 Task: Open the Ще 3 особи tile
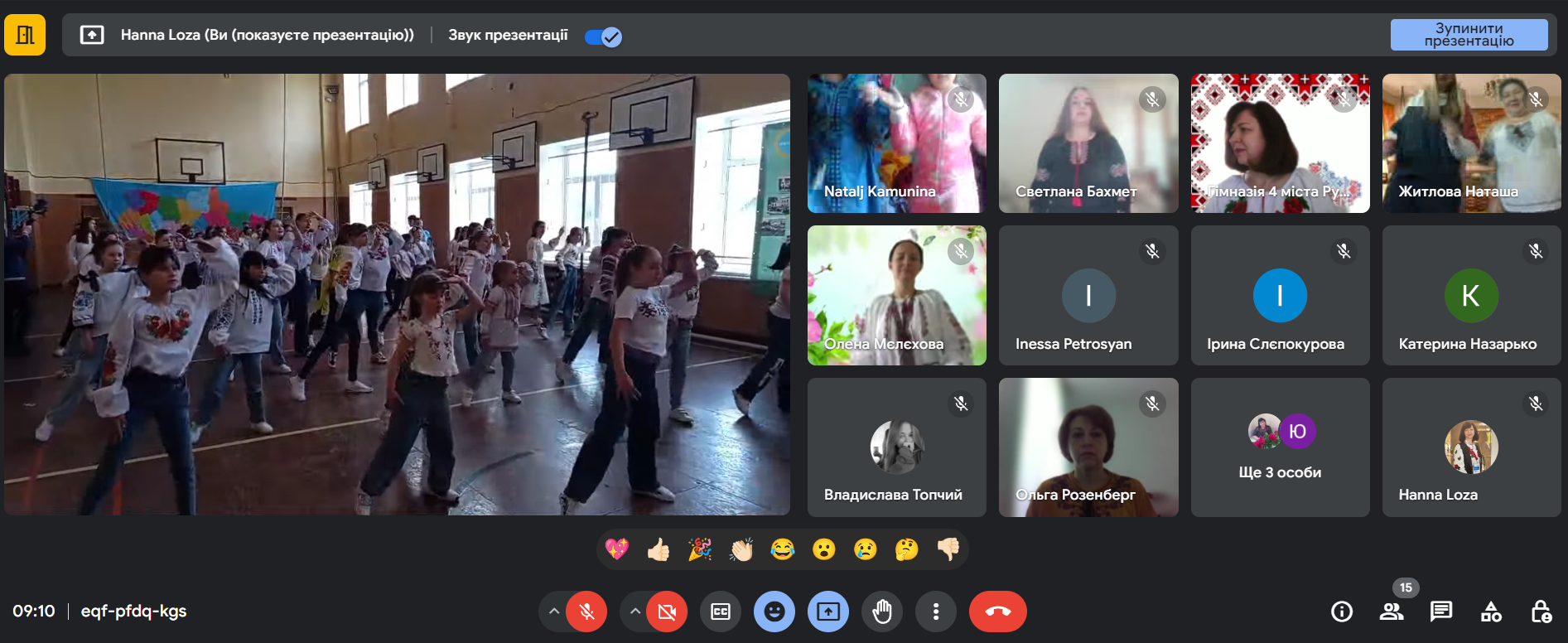coord(1280,447)
